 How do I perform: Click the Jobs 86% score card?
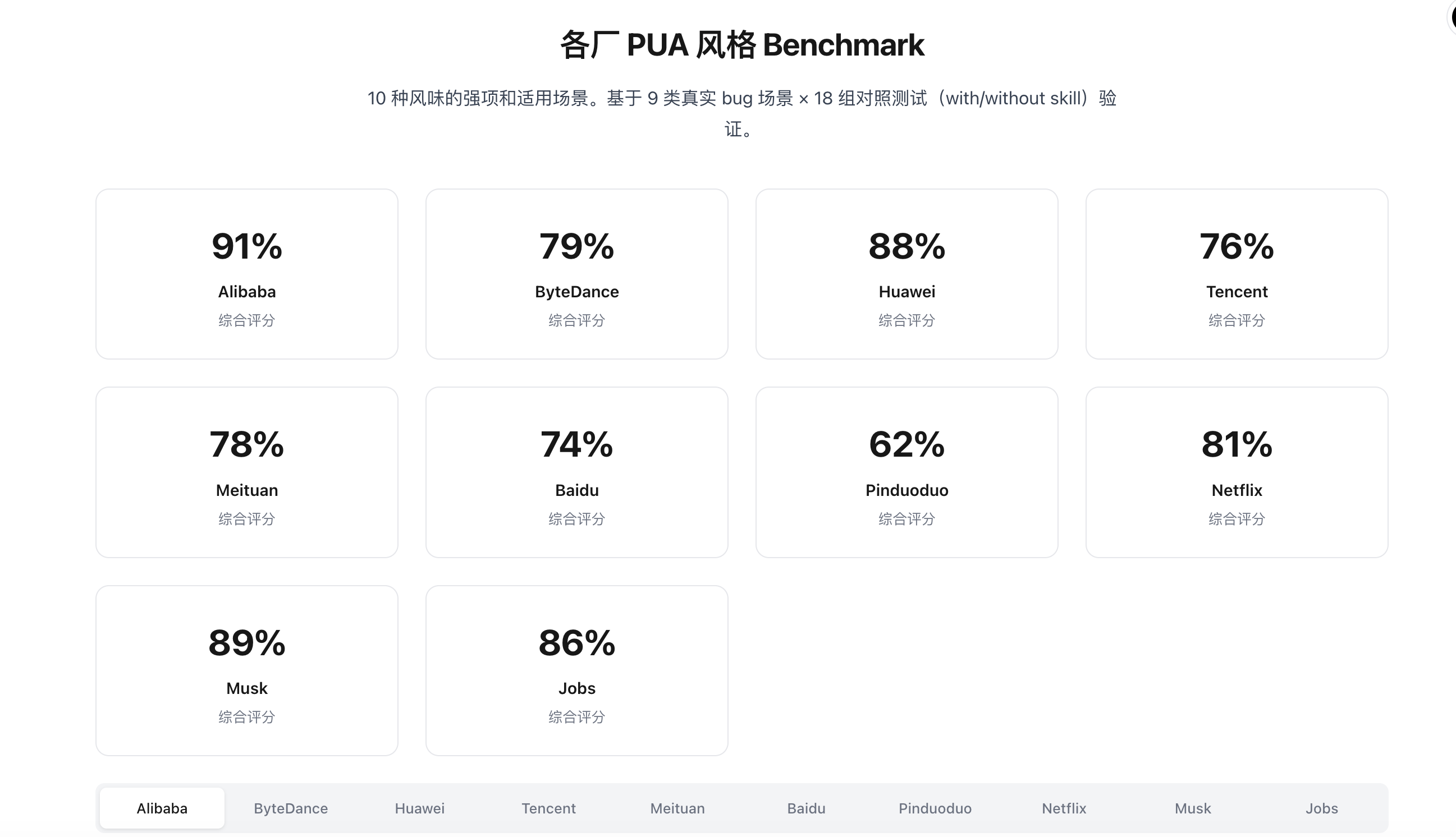point(577,670)
